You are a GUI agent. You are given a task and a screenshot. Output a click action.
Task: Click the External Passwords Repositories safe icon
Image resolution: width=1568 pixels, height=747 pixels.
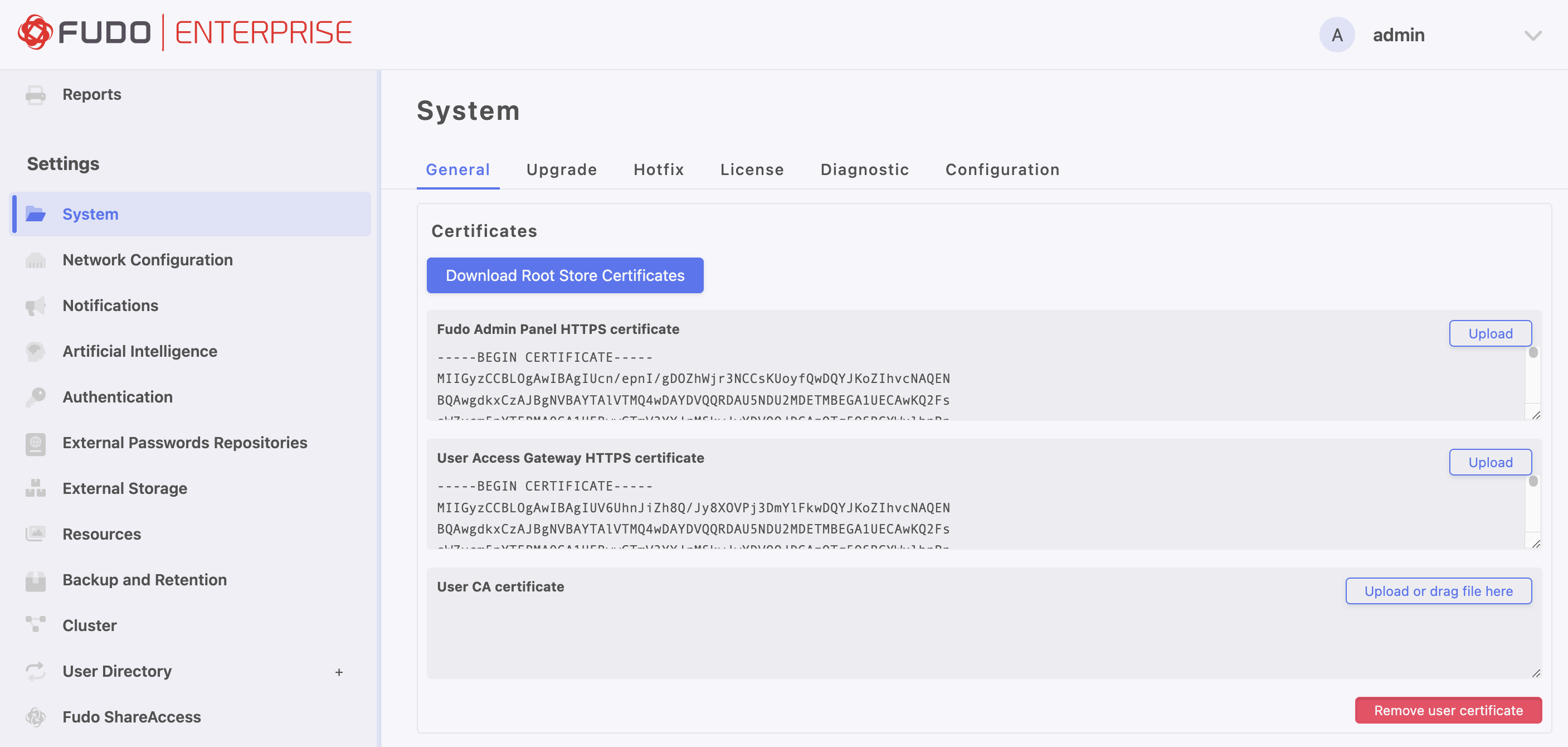pyautogui.click(x=35, y=443)
